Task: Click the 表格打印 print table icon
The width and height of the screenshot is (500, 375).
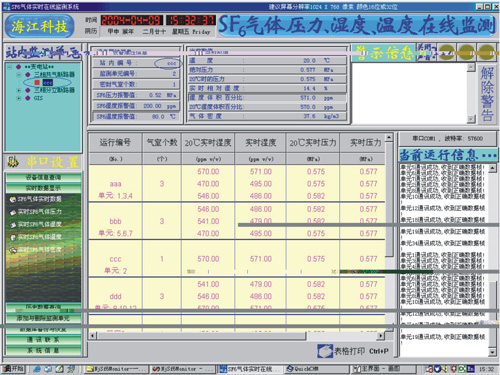Action: point(325,351)
